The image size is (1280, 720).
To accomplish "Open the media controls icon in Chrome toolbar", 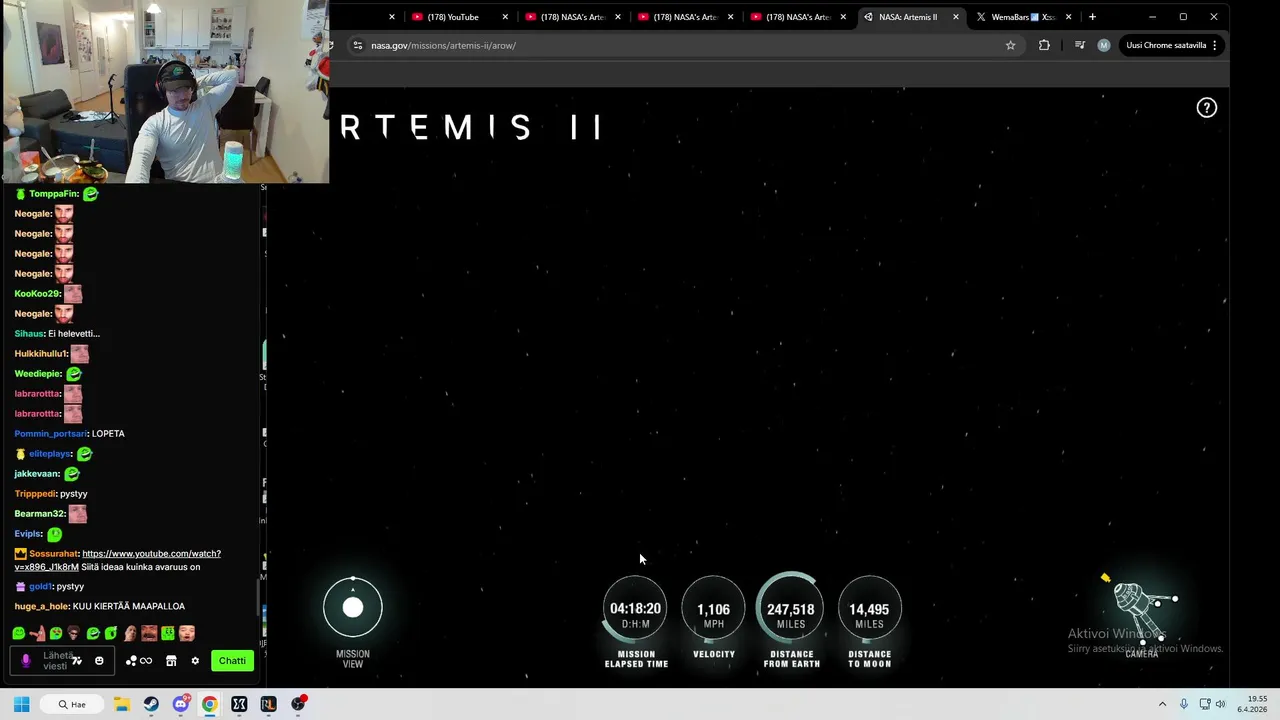I will click(x=1079, y=45).
